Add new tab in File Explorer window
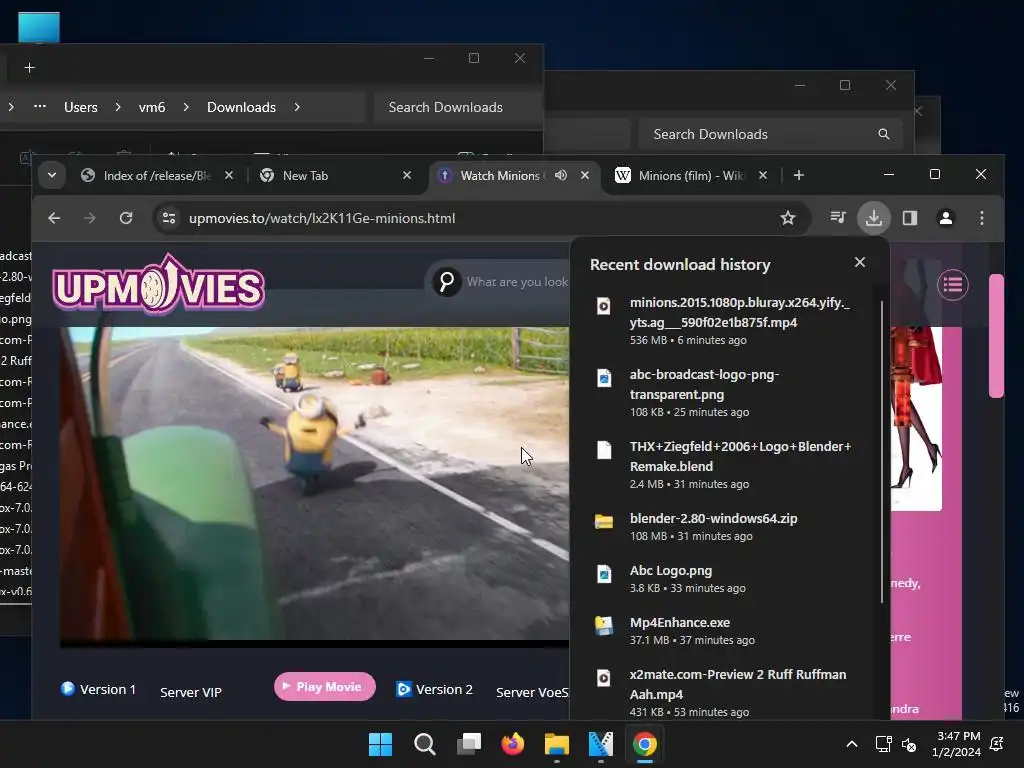The width and height of the screenshot is (1024, 768). coord(29,68)
